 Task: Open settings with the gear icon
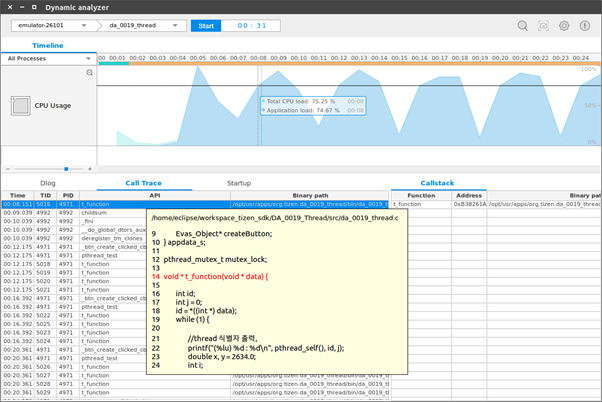coord(564,26)
